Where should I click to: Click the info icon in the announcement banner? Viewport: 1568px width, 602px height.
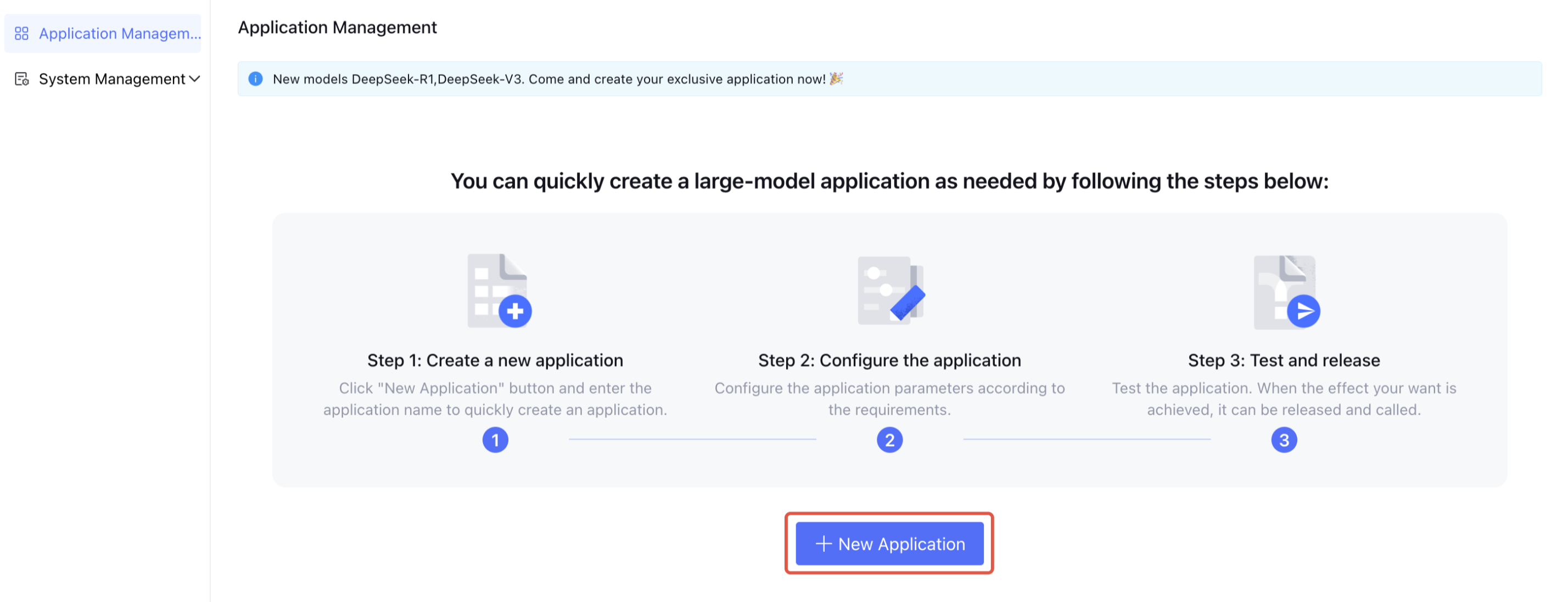(x=256, y=79)
